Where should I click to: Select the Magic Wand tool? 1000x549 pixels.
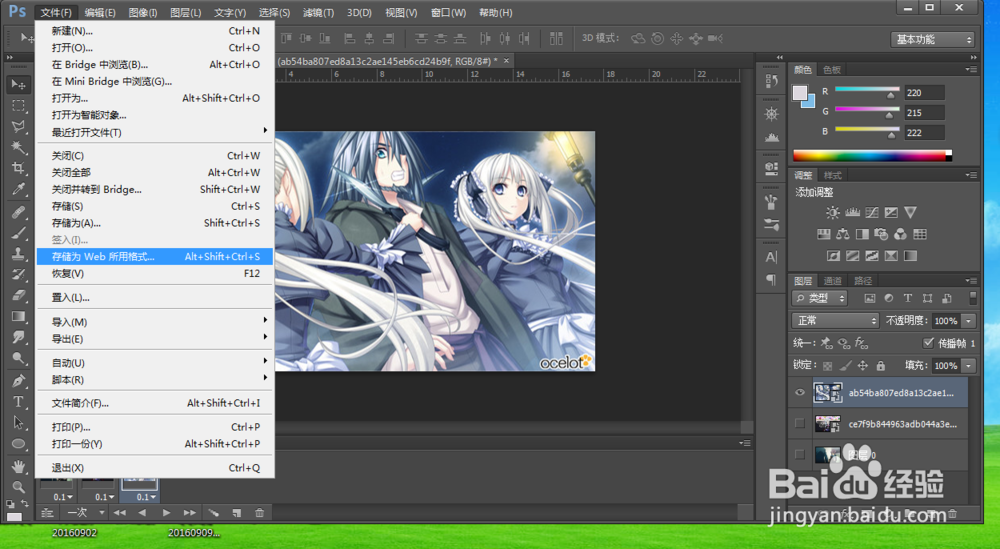(18, 147)
